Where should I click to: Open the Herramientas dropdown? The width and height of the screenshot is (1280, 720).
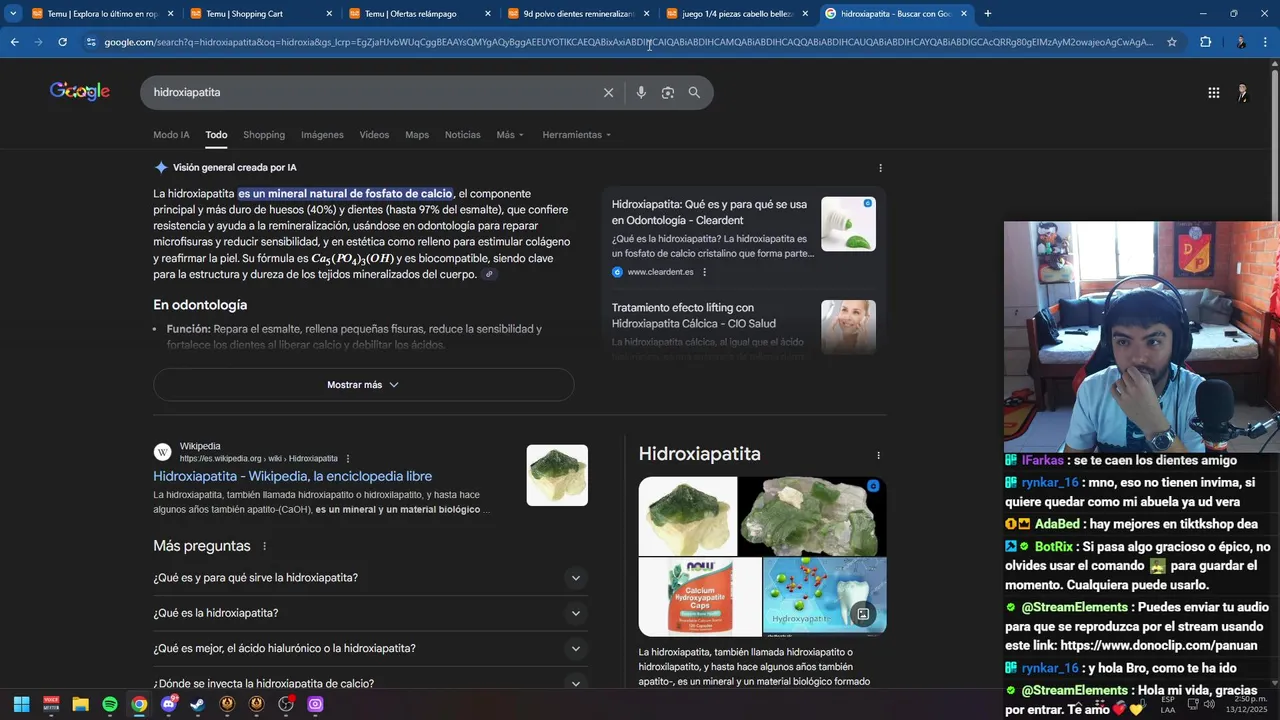576,135
